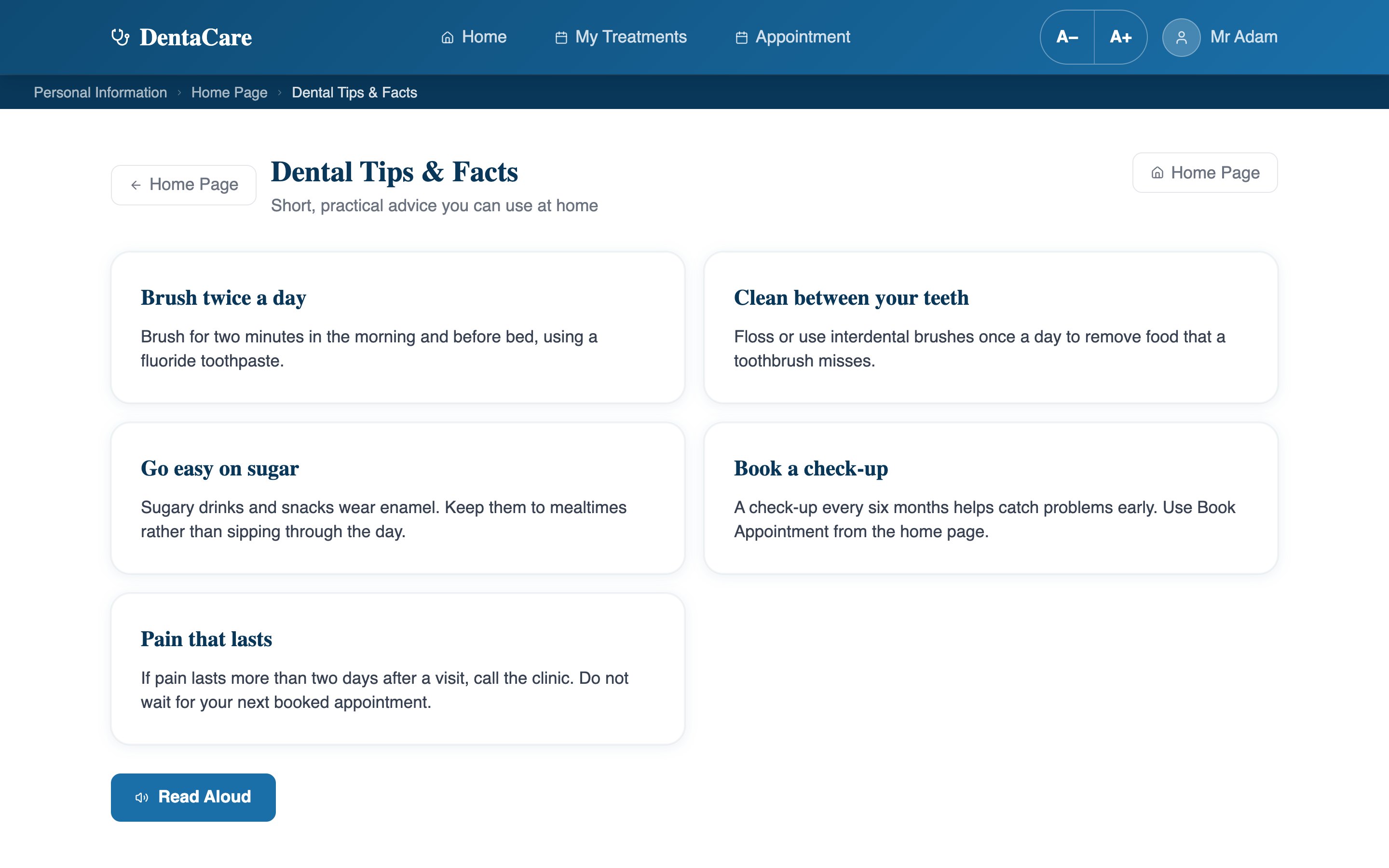Click the Go easy on sugar heading
This screenshot has width=1389, height=868.
pos(220,468)
